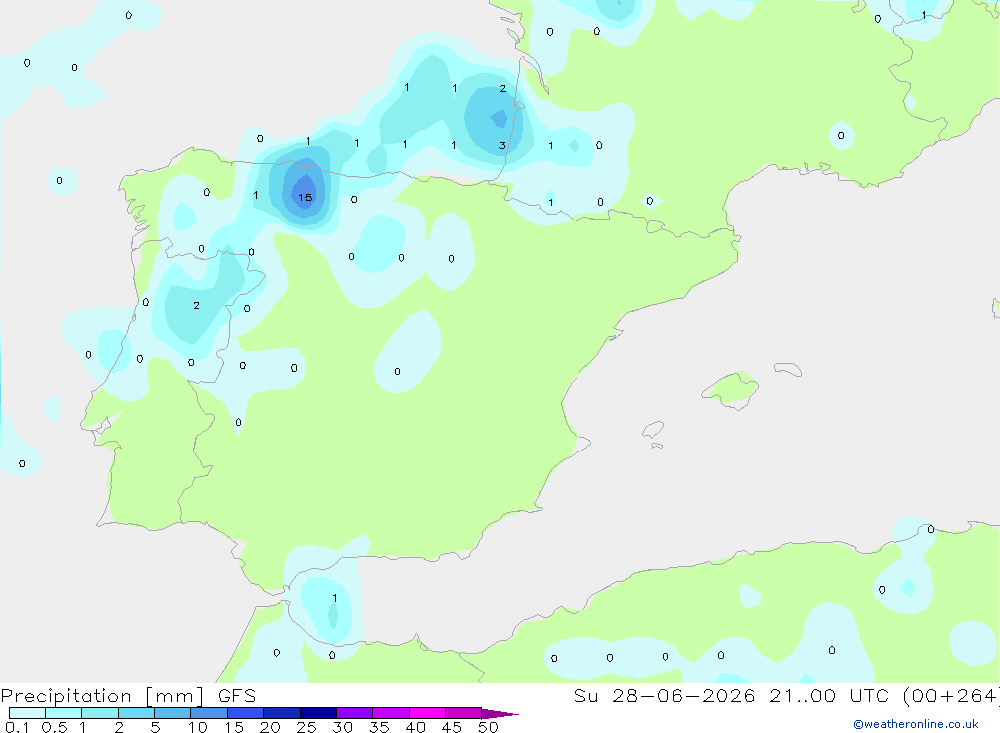This screenshot has width=1000, height=733.
Task: Click the '1' value near Strait of Gibraltar
Action: (x=335, y=598)
